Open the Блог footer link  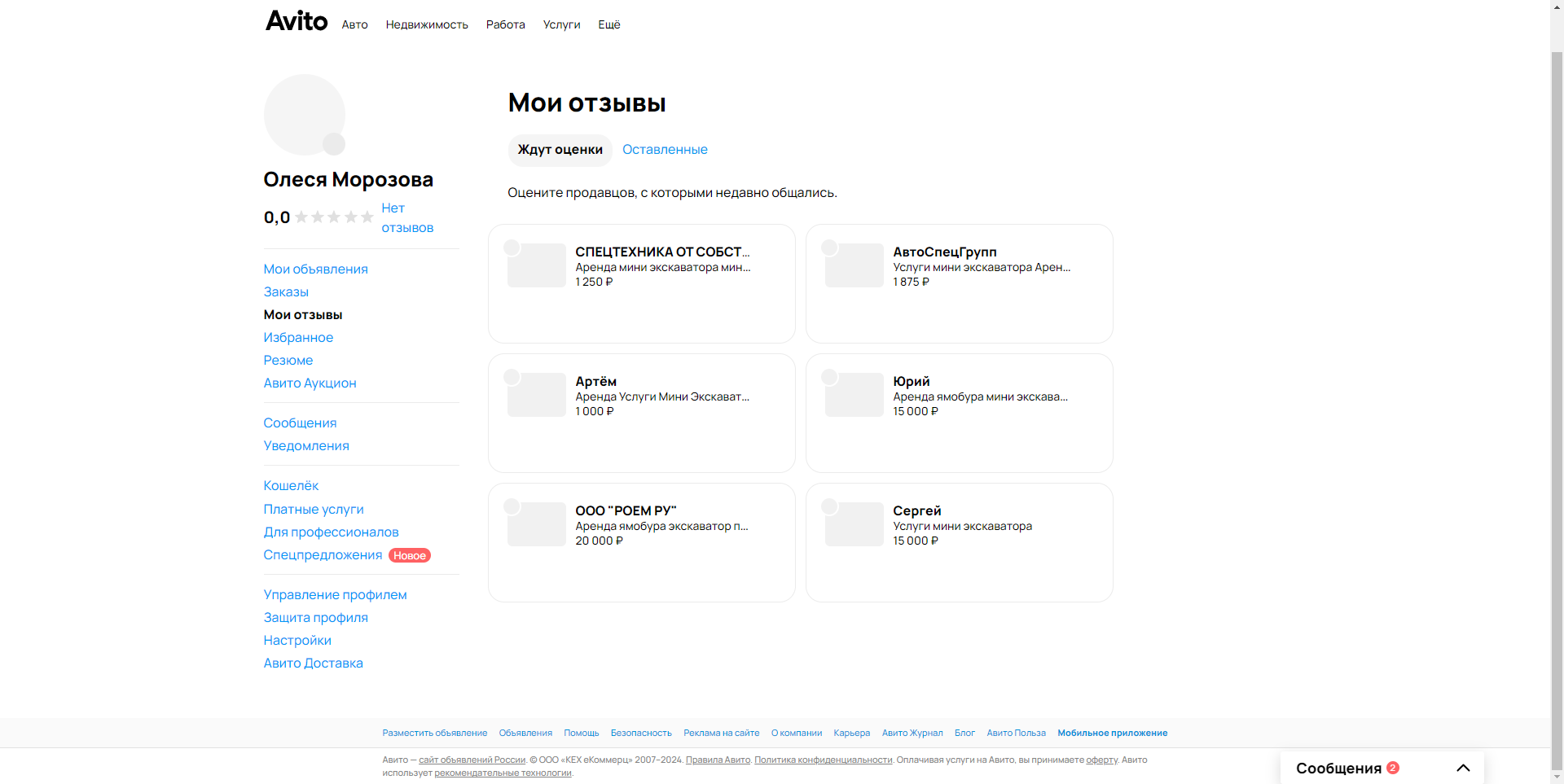click(x=964, y=734)
